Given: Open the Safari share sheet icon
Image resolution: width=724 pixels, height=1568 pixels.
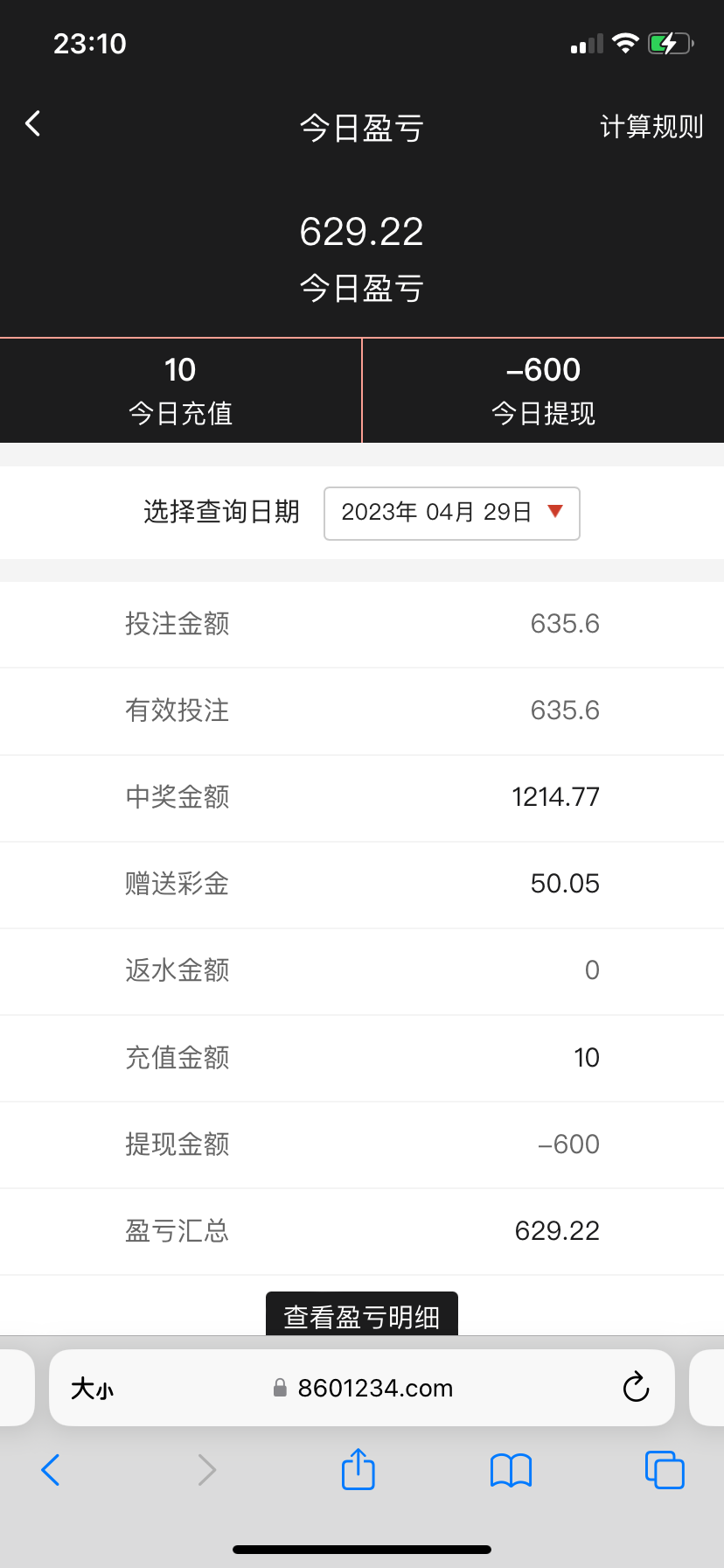Looking at the screenshot, I should (x=359, y=1469).
